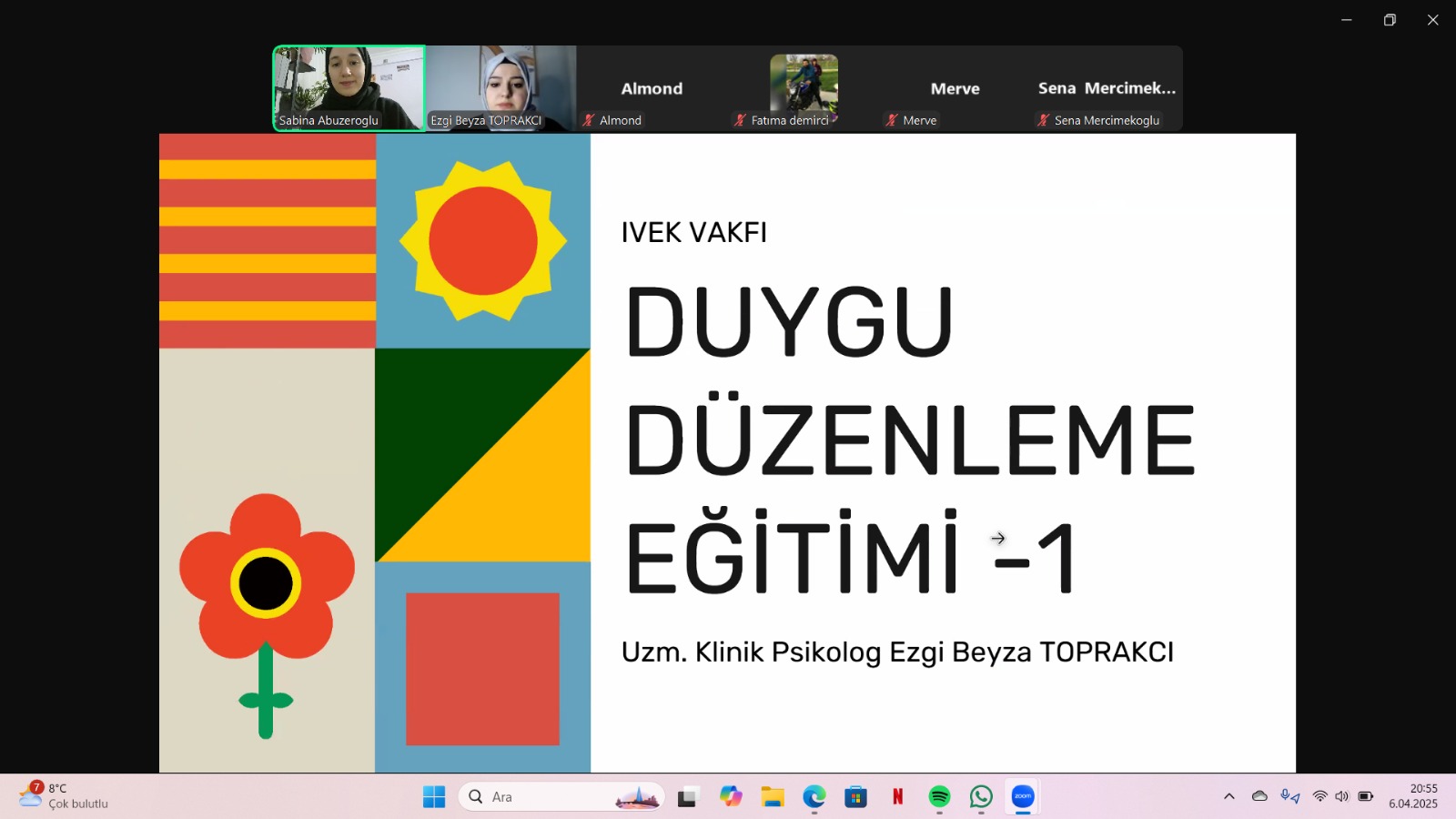
Task: Open Zoom from the taskbar
Action: click(1022, 796)
